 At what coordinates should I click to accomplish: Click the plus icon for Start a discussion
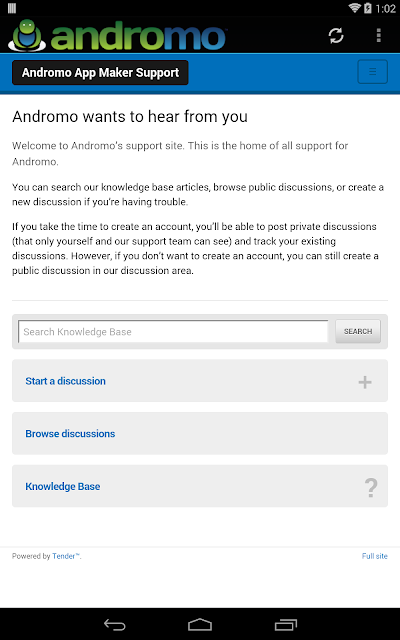365,382
